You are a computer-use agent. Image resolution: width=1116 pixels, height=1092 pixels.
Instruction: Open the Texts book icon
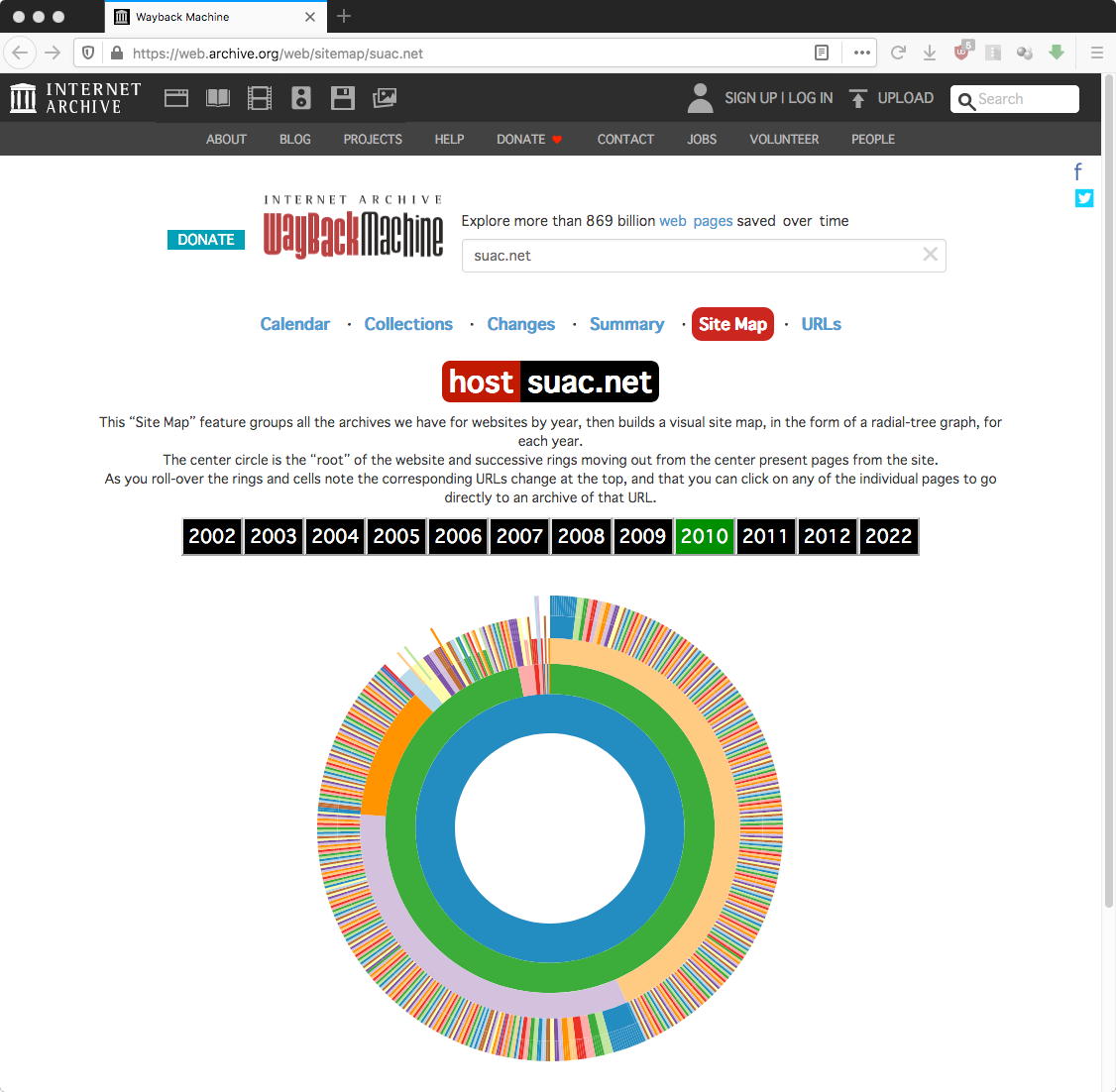click(218, 98)
